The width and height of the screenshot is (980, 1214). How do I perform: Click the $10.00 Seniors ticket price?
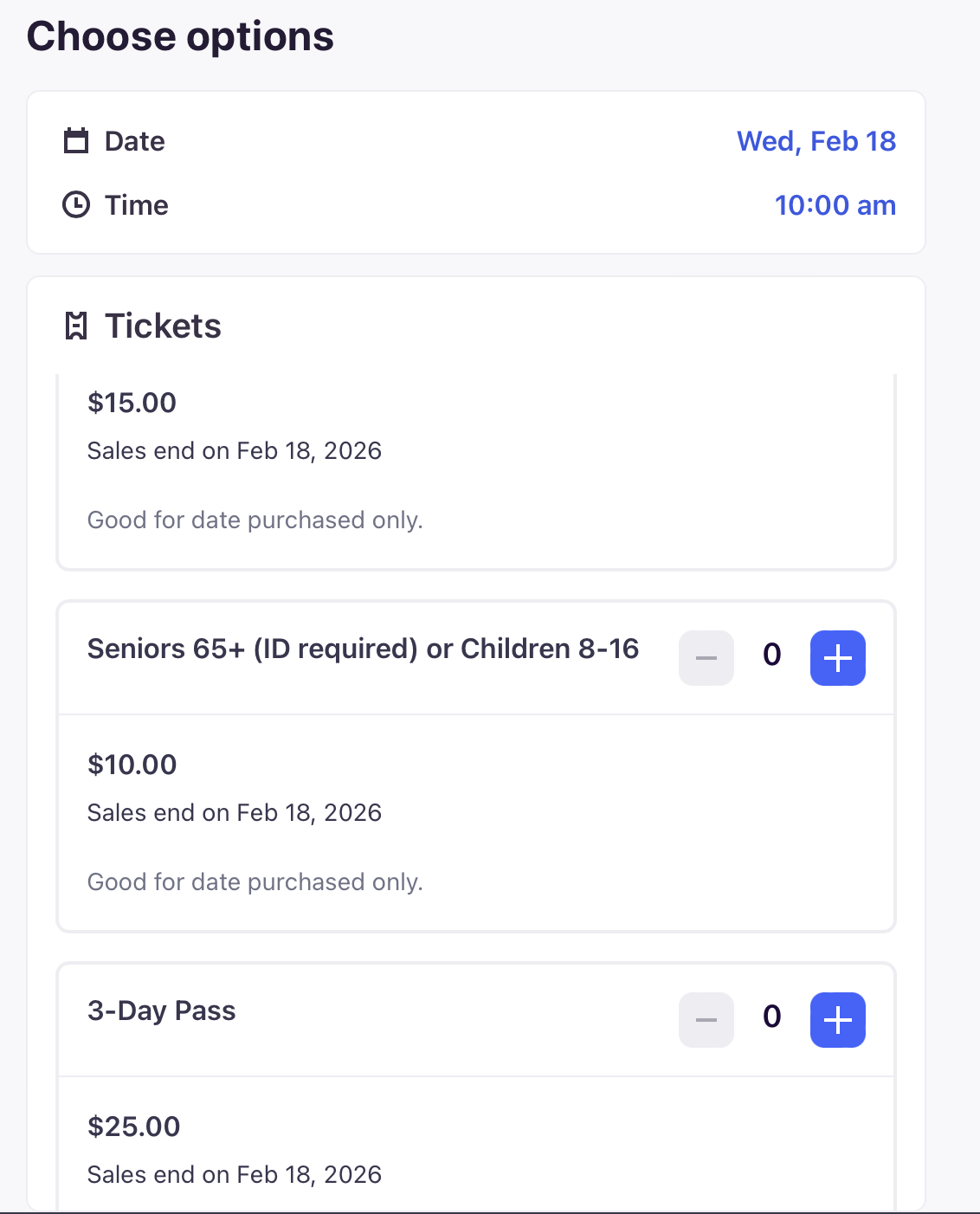pos(132,765)
